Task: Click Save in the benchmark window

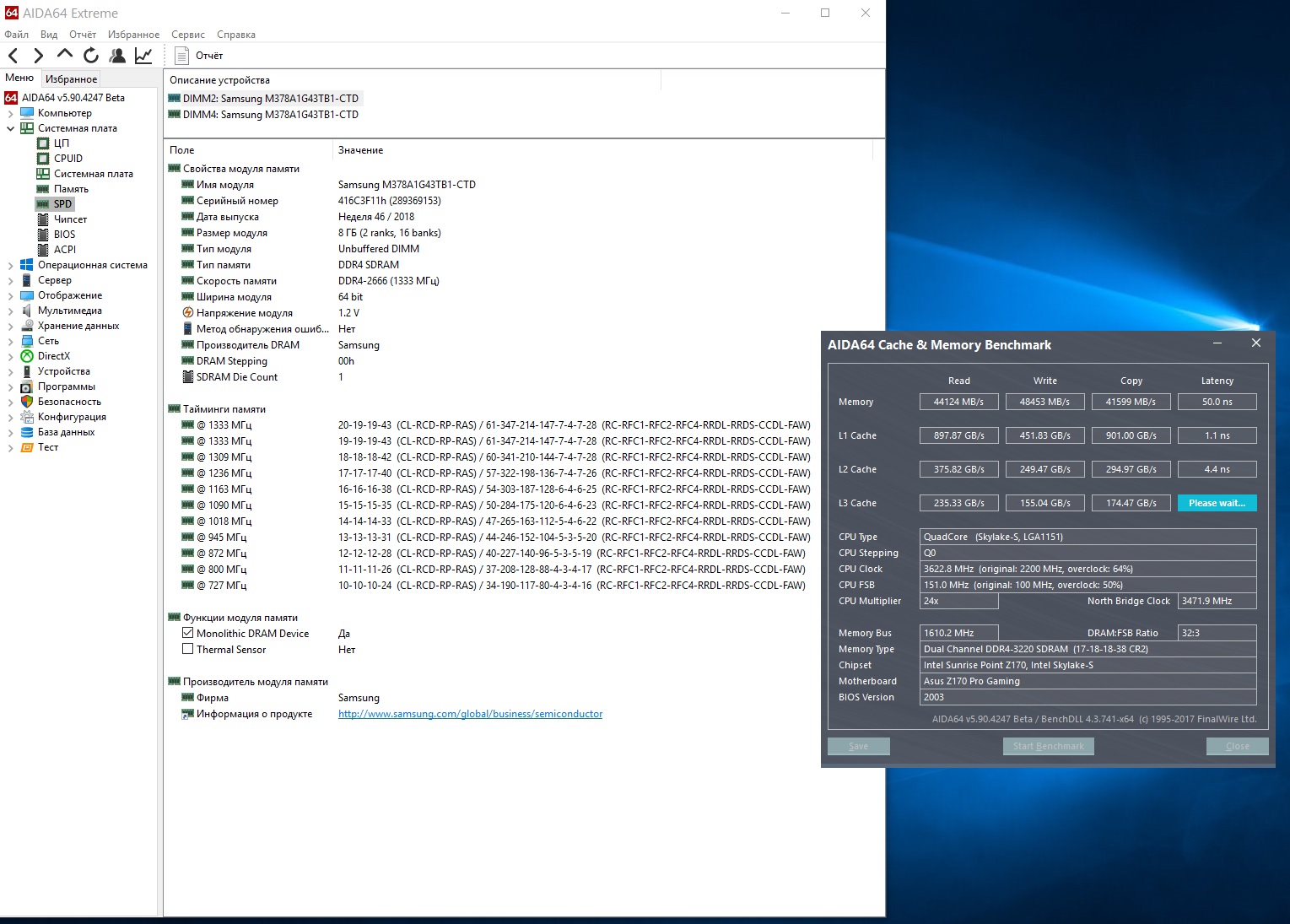Action: [859, 746]
